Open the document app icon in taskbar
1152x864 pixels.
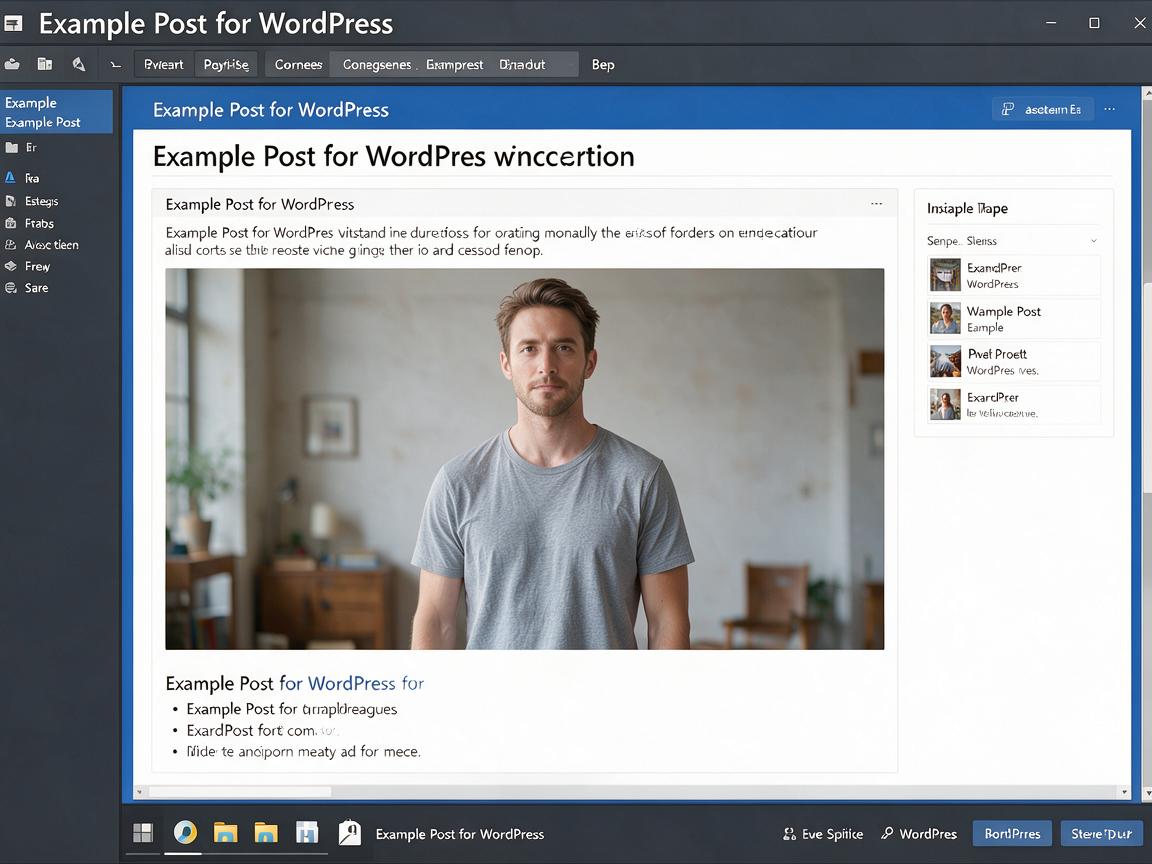pos(350,832)
